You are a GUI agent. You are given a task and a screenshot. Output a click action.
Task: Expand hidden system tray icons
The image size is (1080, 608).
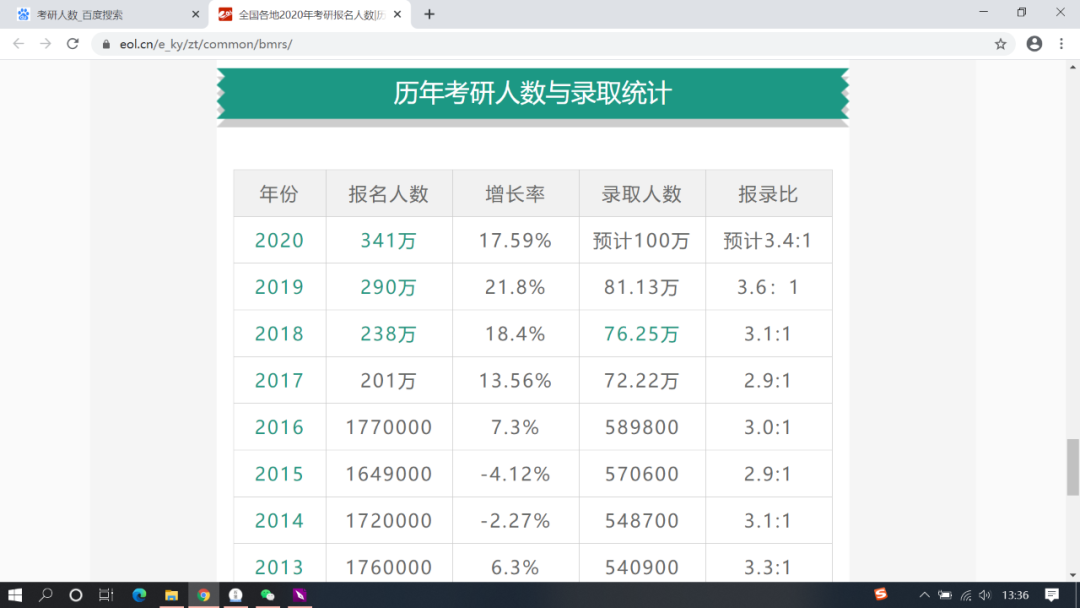924,594
